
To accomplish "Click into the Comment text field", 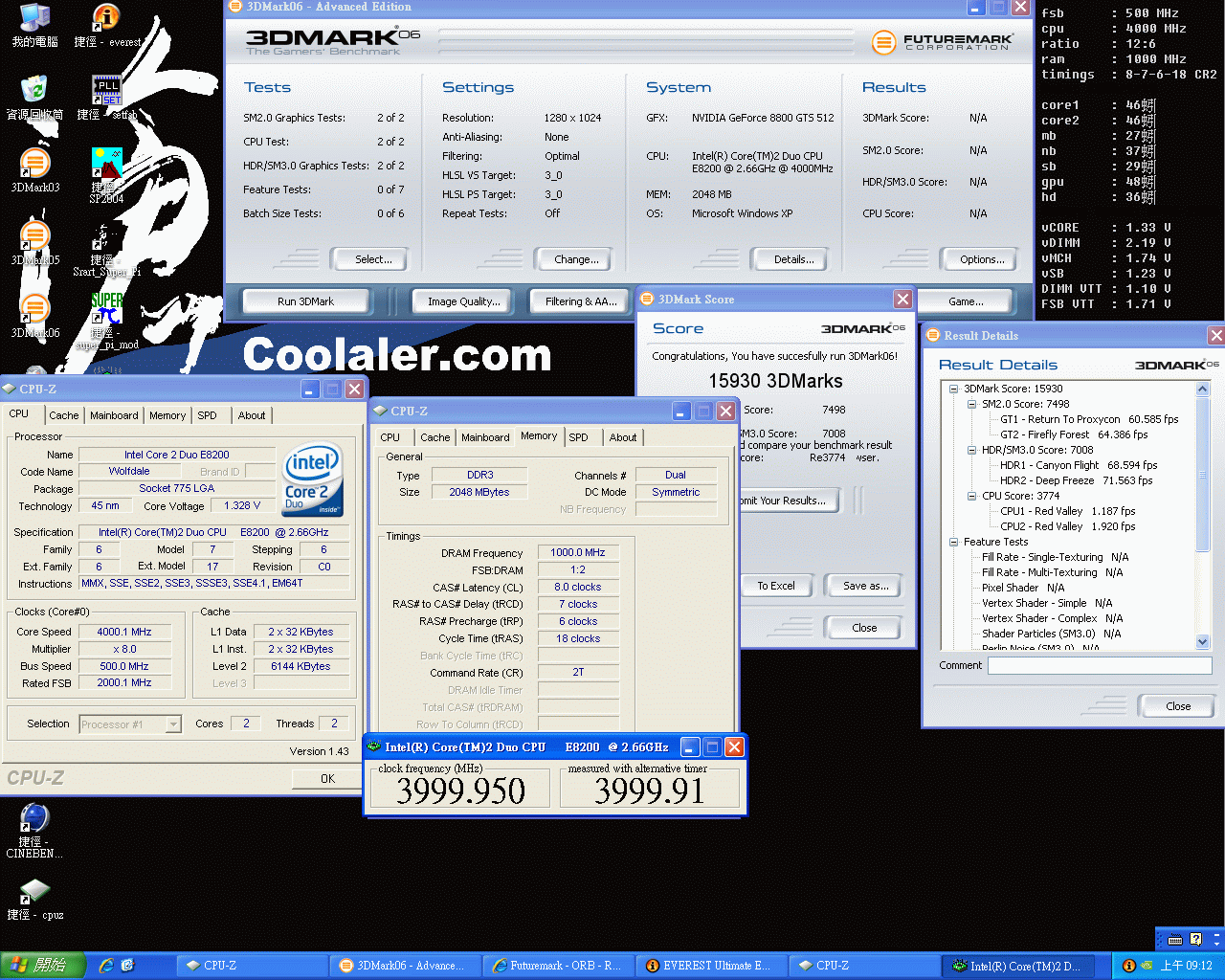I will [x=1099, y=665].
